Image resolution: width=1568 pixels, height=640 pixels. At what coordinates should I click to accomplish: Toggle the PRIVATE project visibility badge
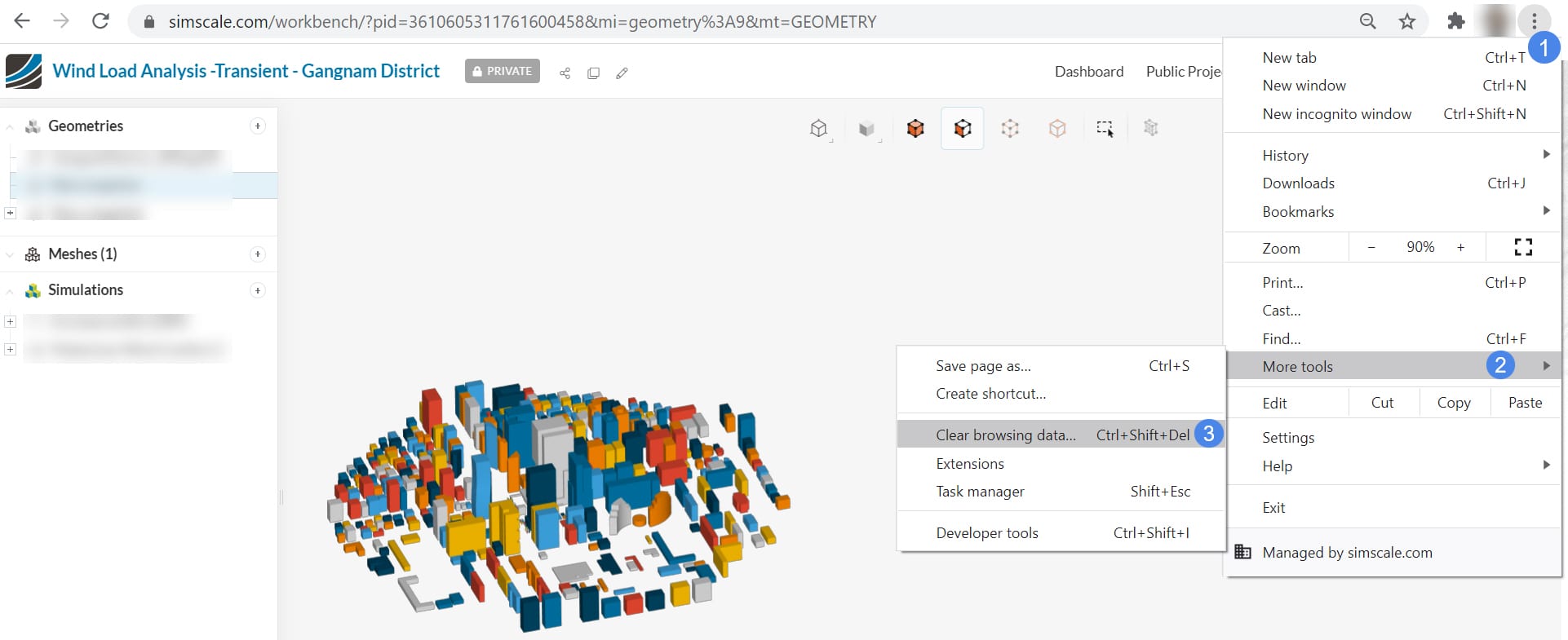502,72
